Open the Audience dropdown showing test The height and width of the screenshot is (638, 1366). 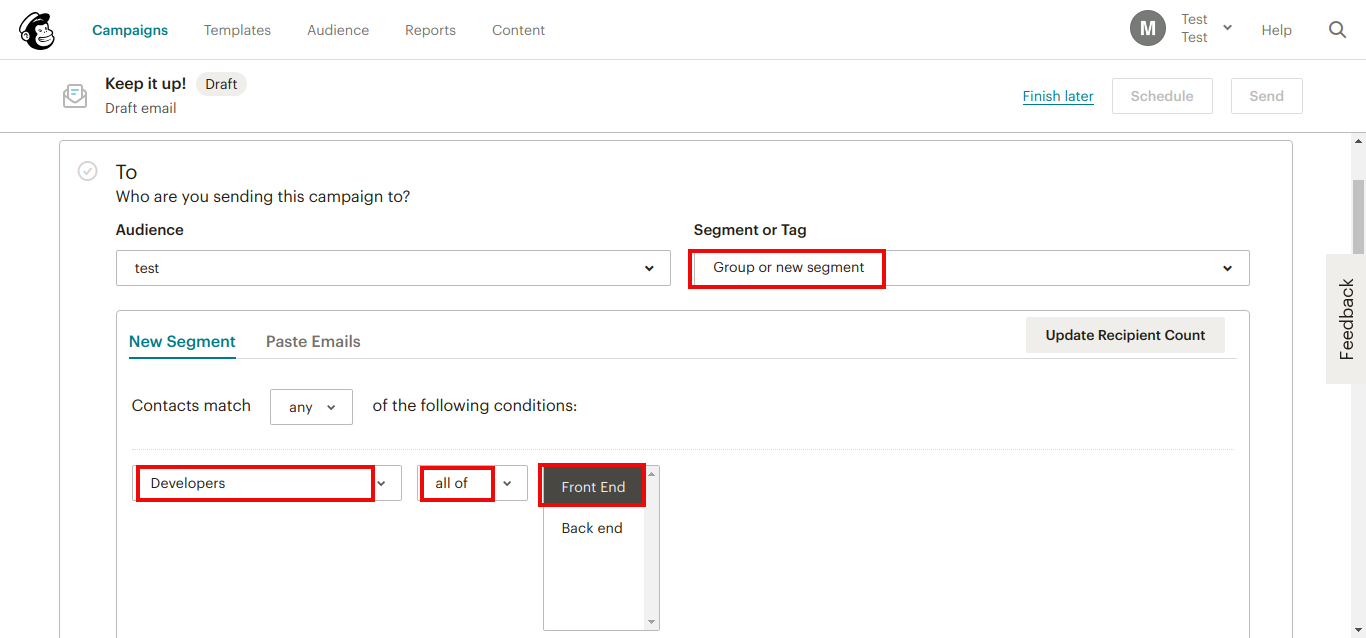tap(393, 268)
